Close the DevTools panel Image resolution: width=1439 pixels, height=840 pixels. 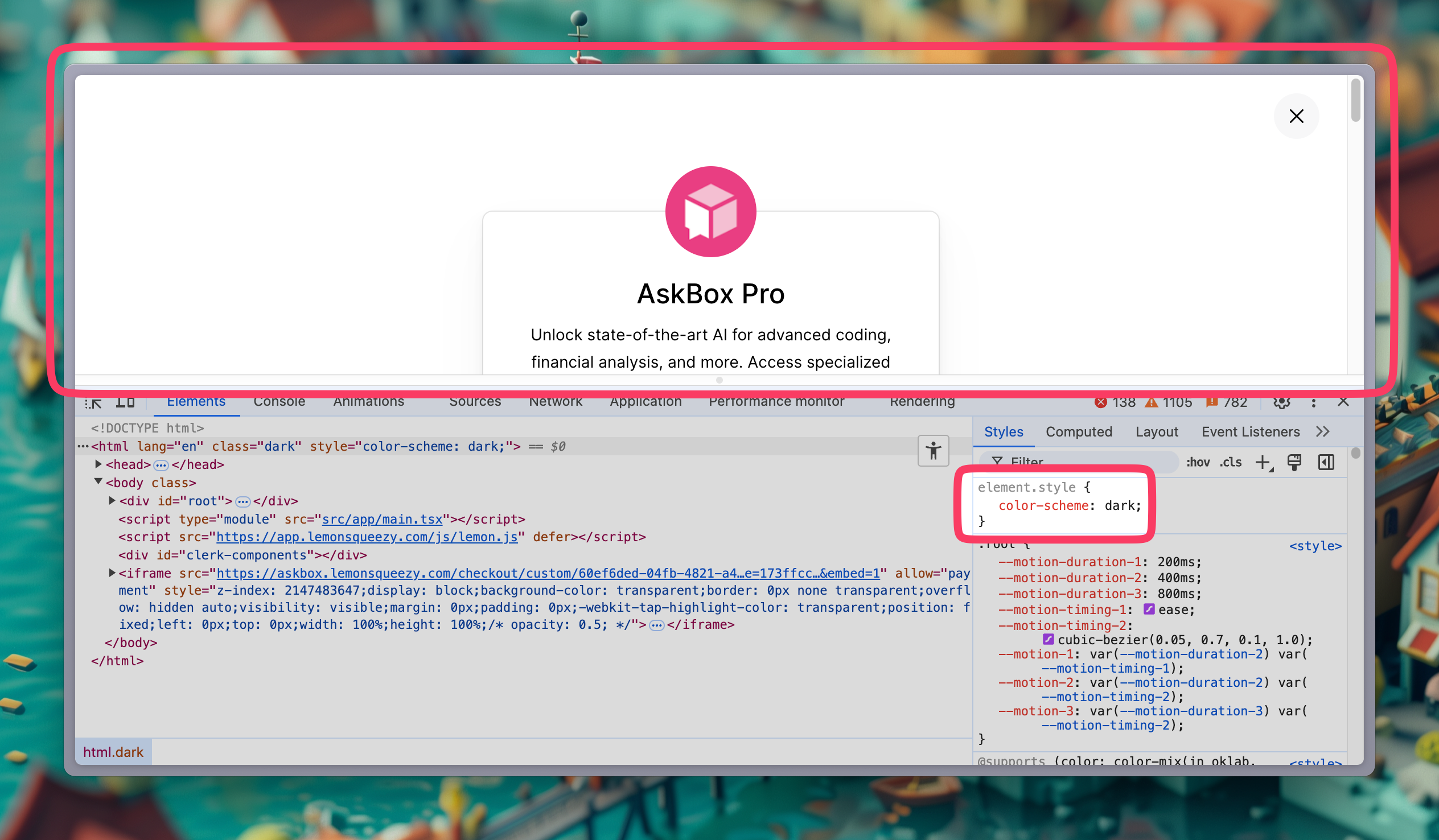pyautogui.click(x=1343, y=402)
